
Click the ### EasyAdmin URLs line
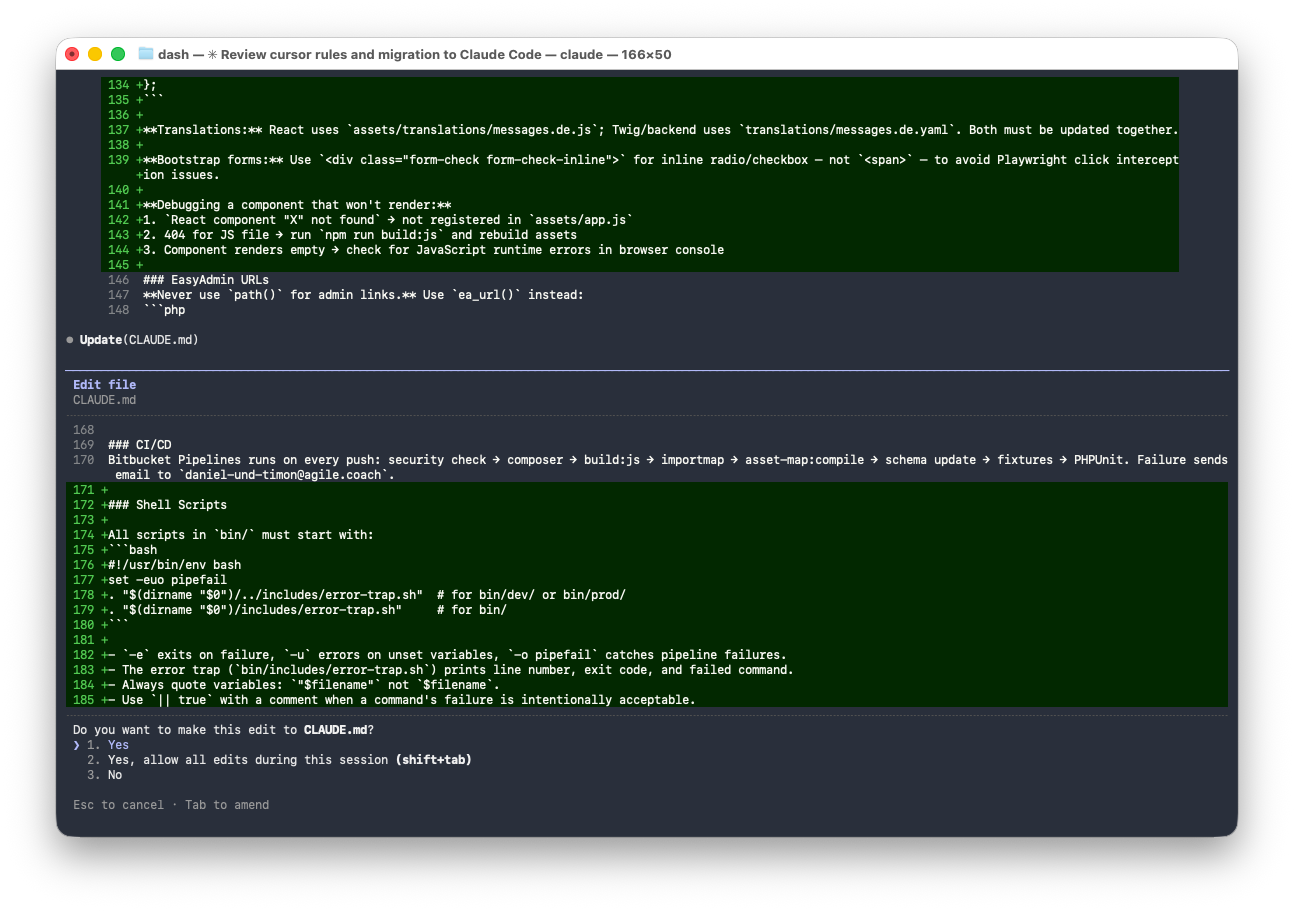coord(205,280)
